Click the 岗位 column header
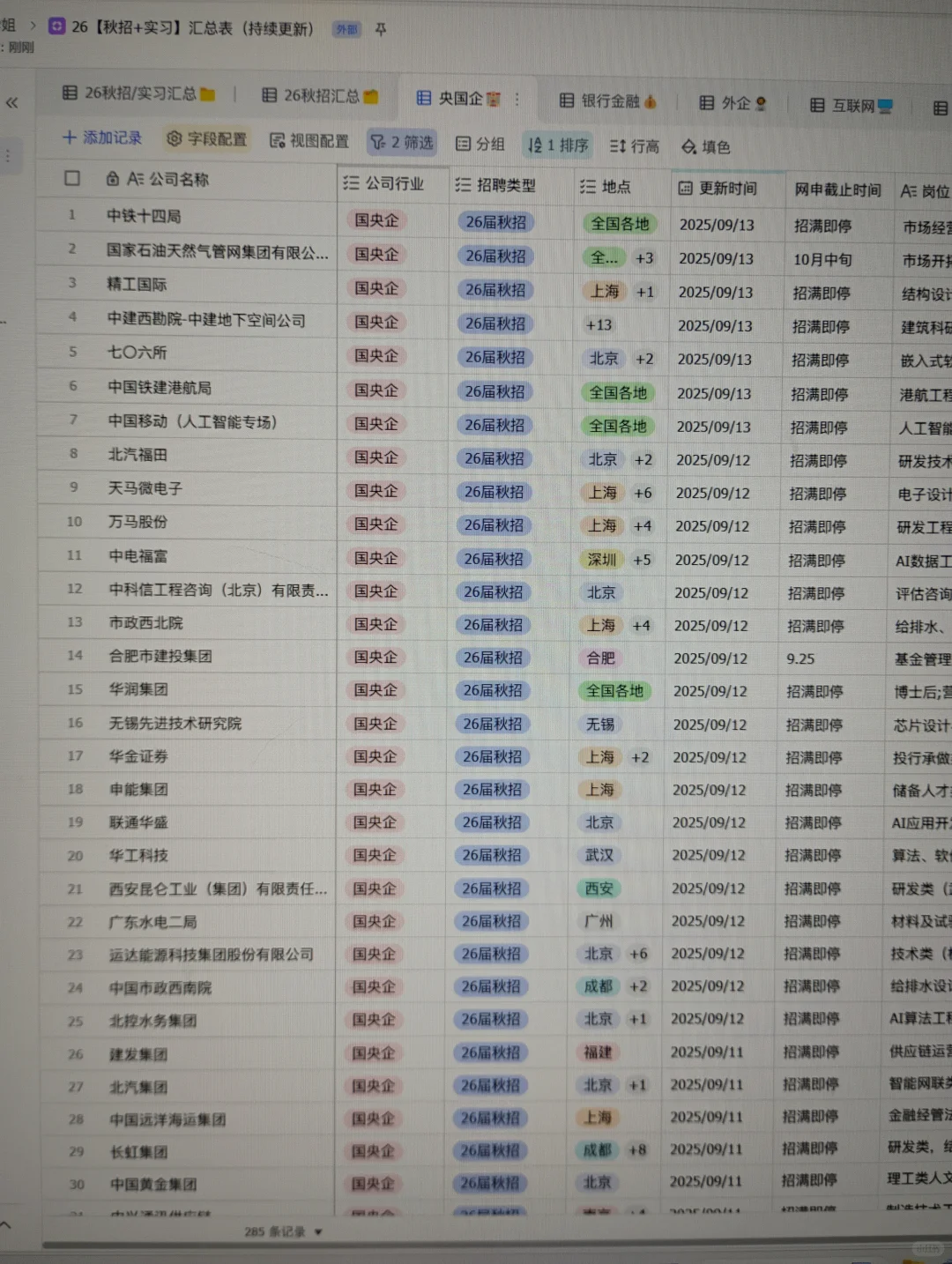Viewport: 952px width, 1264px height. click(x=925, y=191)
